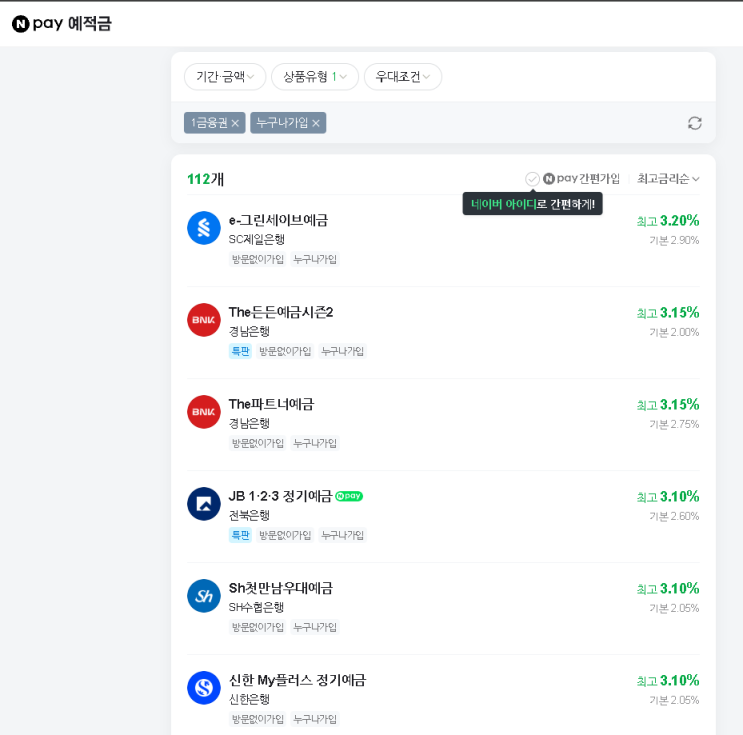This screenshot has width=743, height=735.
Task: Click the BNK logo beside The든든예금시즌2
Action: (204, 320)
